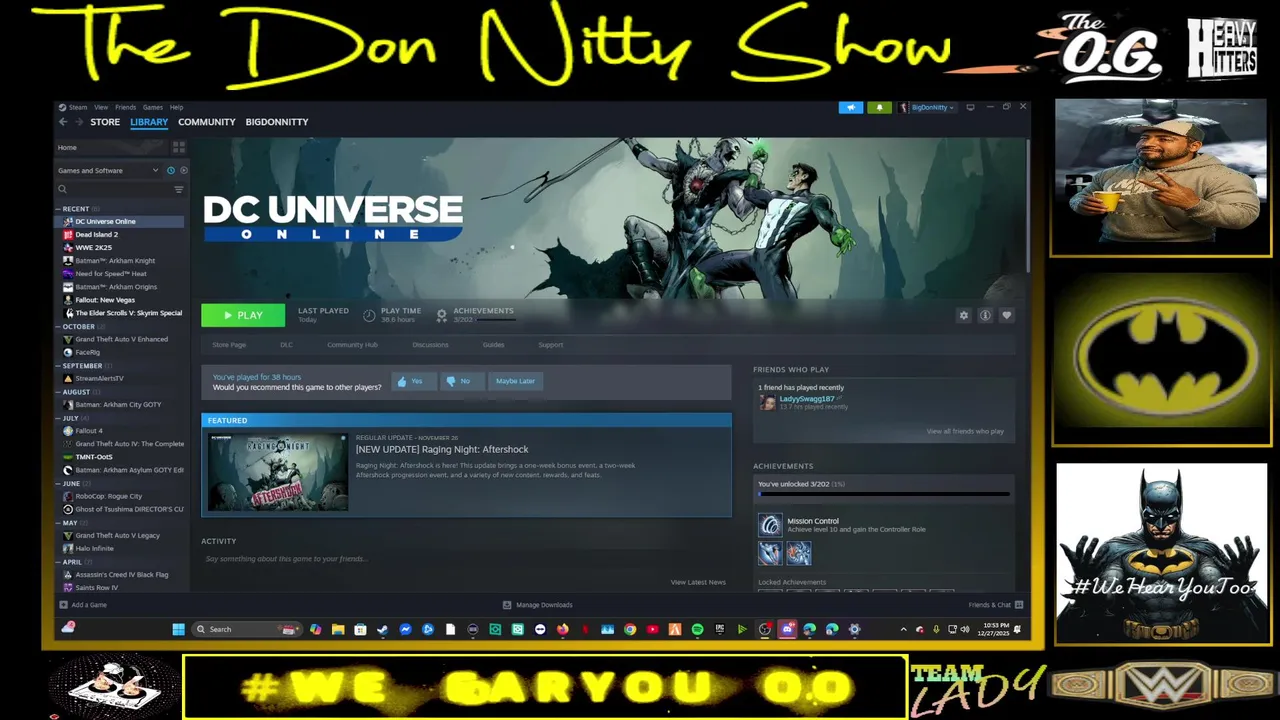Select WWE 2K25 in the sidebar
1280x720 pixels.
[x=93, y=247]
